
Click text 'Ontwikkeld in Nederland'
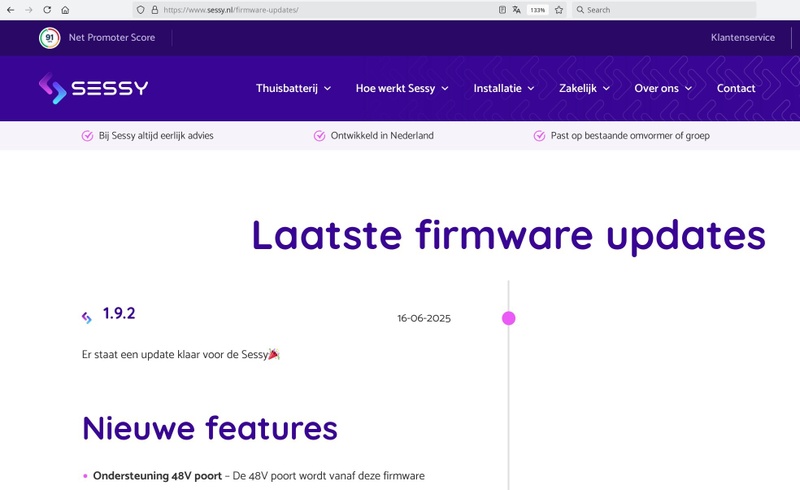[382, 136]
